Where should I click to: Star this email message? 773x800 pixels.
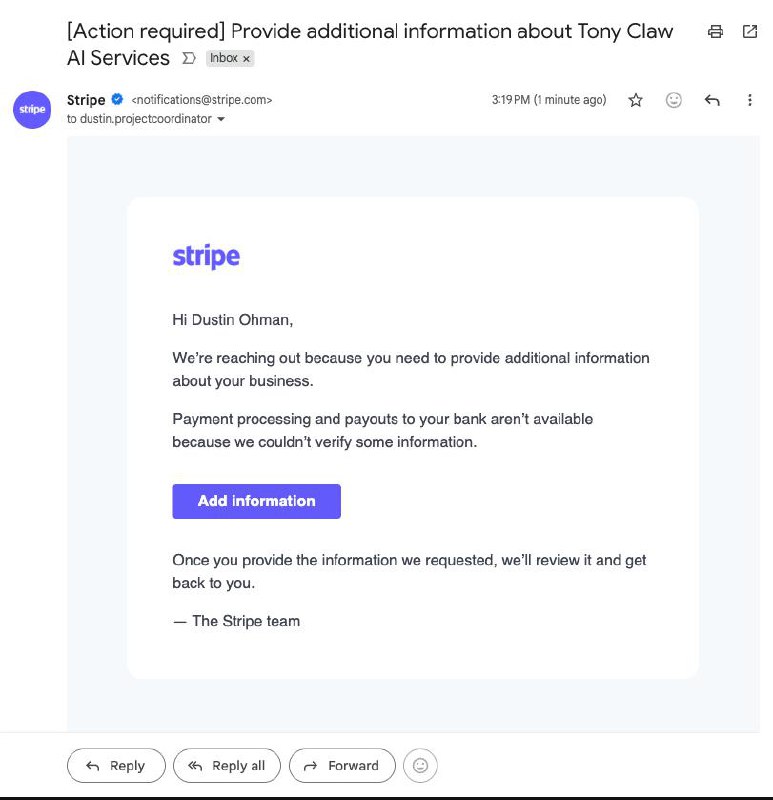pos(635,100)
